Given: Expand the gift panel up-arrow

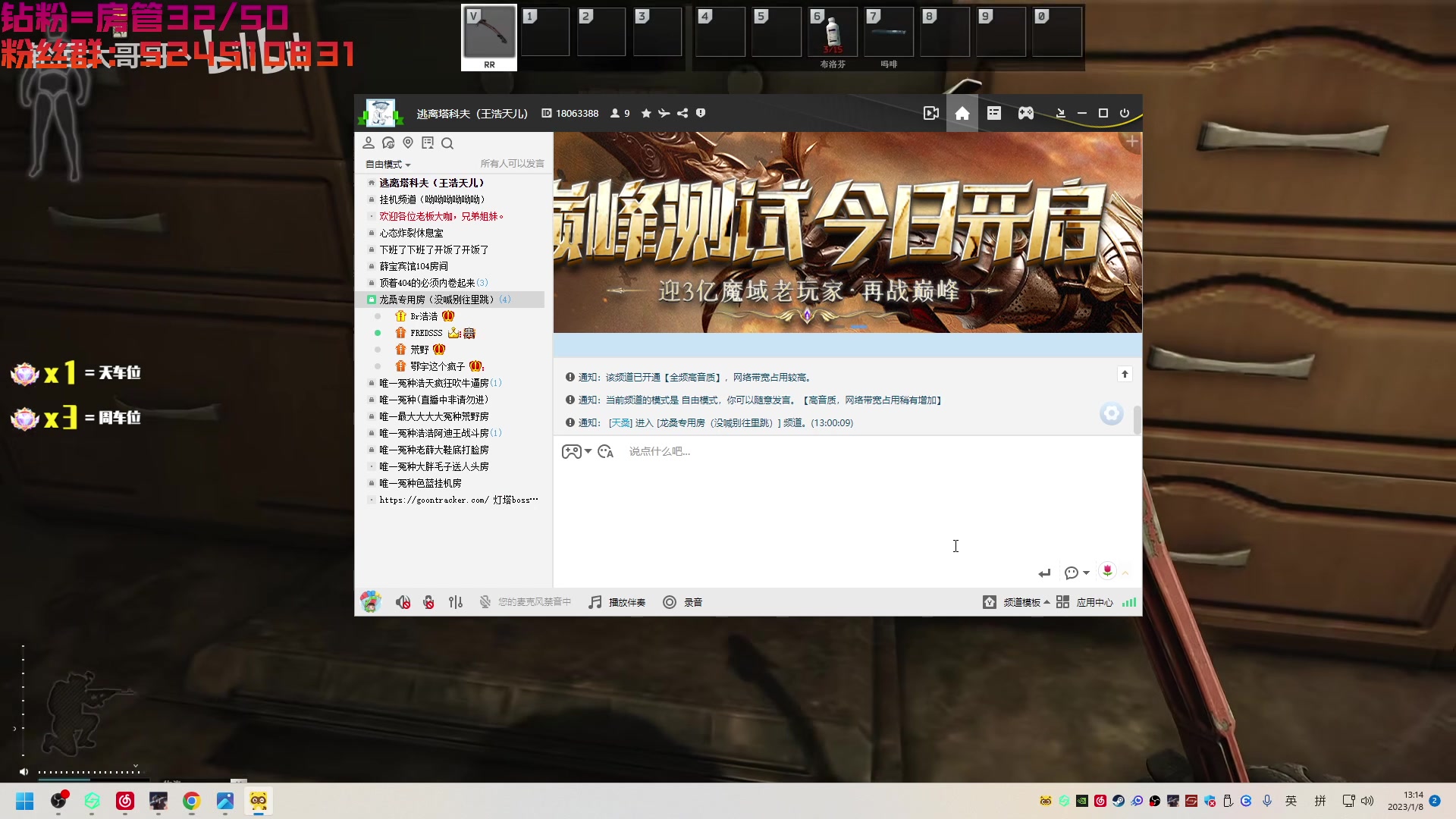Looking at the screenshot, I should click(x=1125, y=573).
